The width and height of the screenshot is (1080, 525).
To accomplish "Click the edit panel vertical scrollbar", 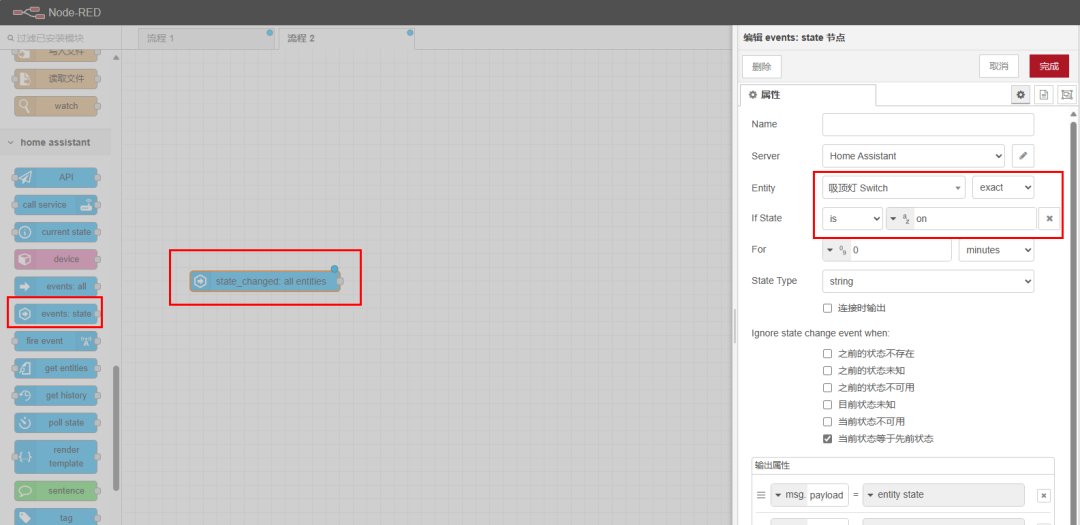I will (x=1073, y=317).
